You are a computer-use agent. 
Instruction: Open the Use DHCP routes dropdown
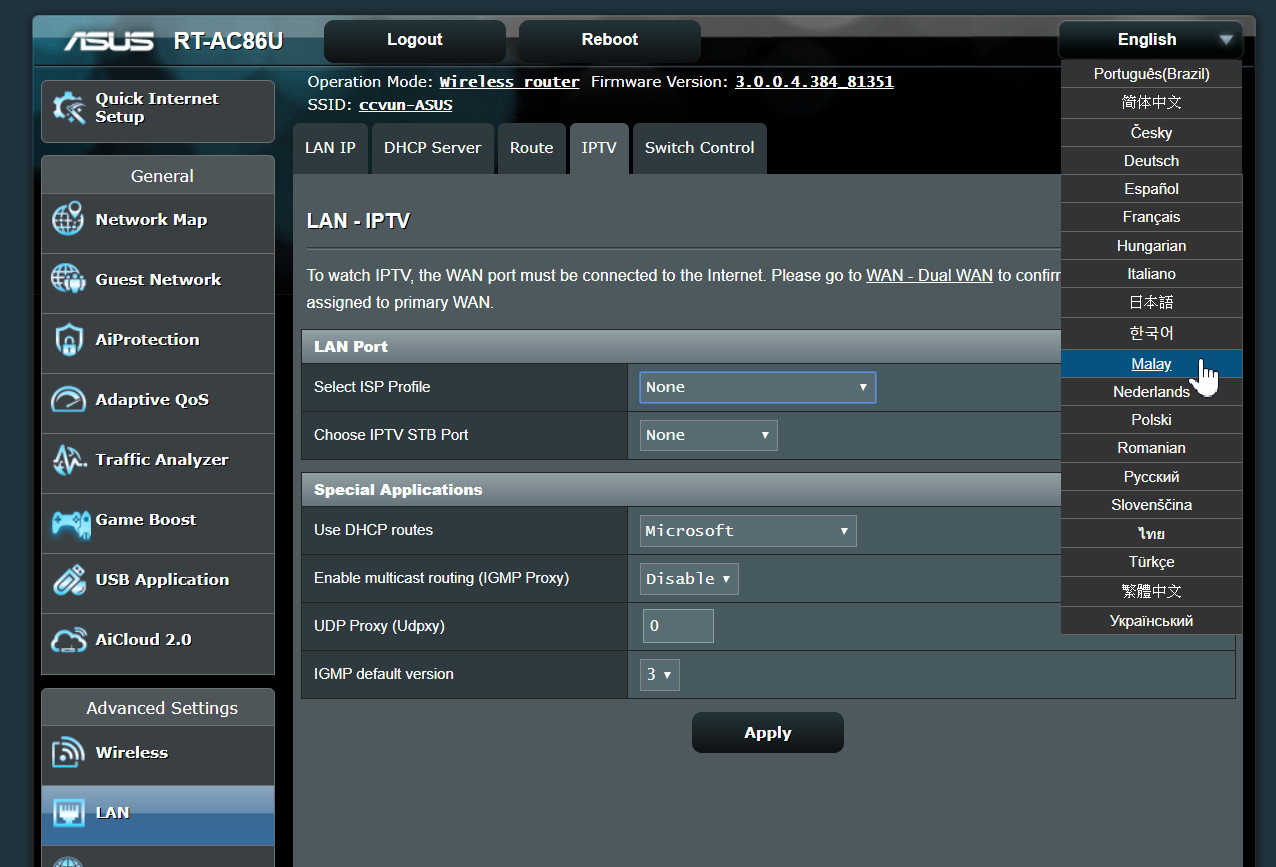click(748, 531)
